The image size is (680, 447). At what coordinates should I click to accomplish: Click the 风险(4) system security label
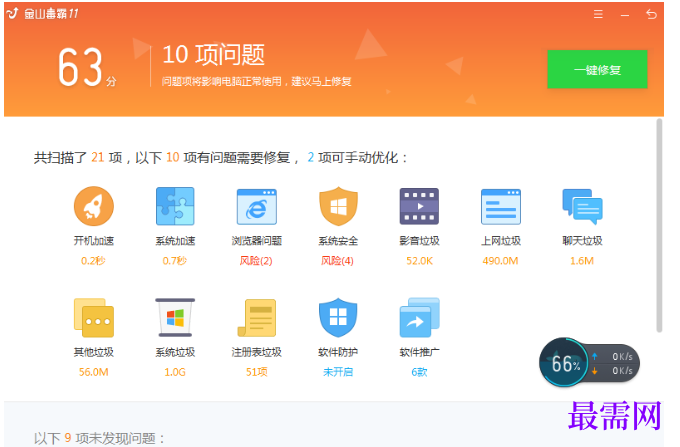coord(337,261)
